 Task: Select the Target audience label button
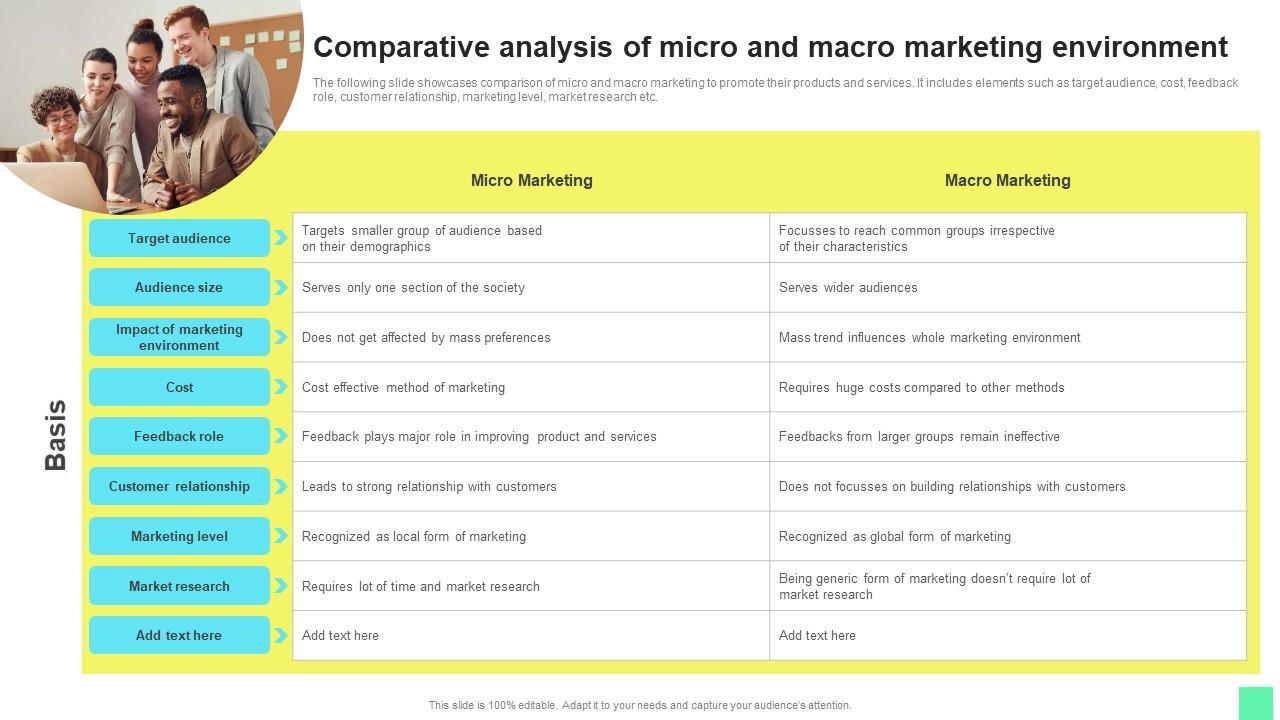(179, 238)
